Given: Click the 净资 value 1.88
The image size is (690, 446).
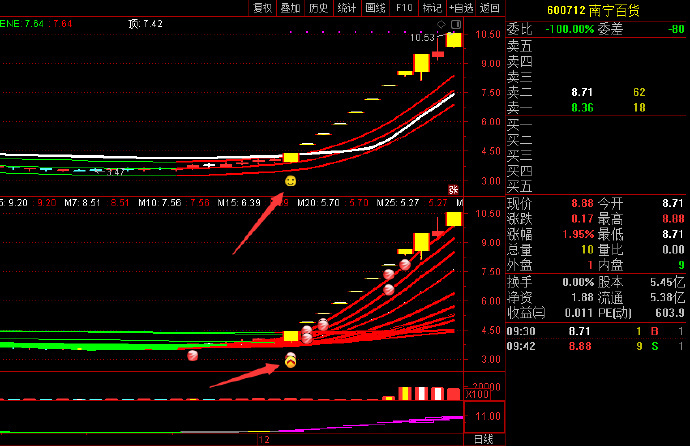Looking at the screenshot, I should (x=582, y=298).
